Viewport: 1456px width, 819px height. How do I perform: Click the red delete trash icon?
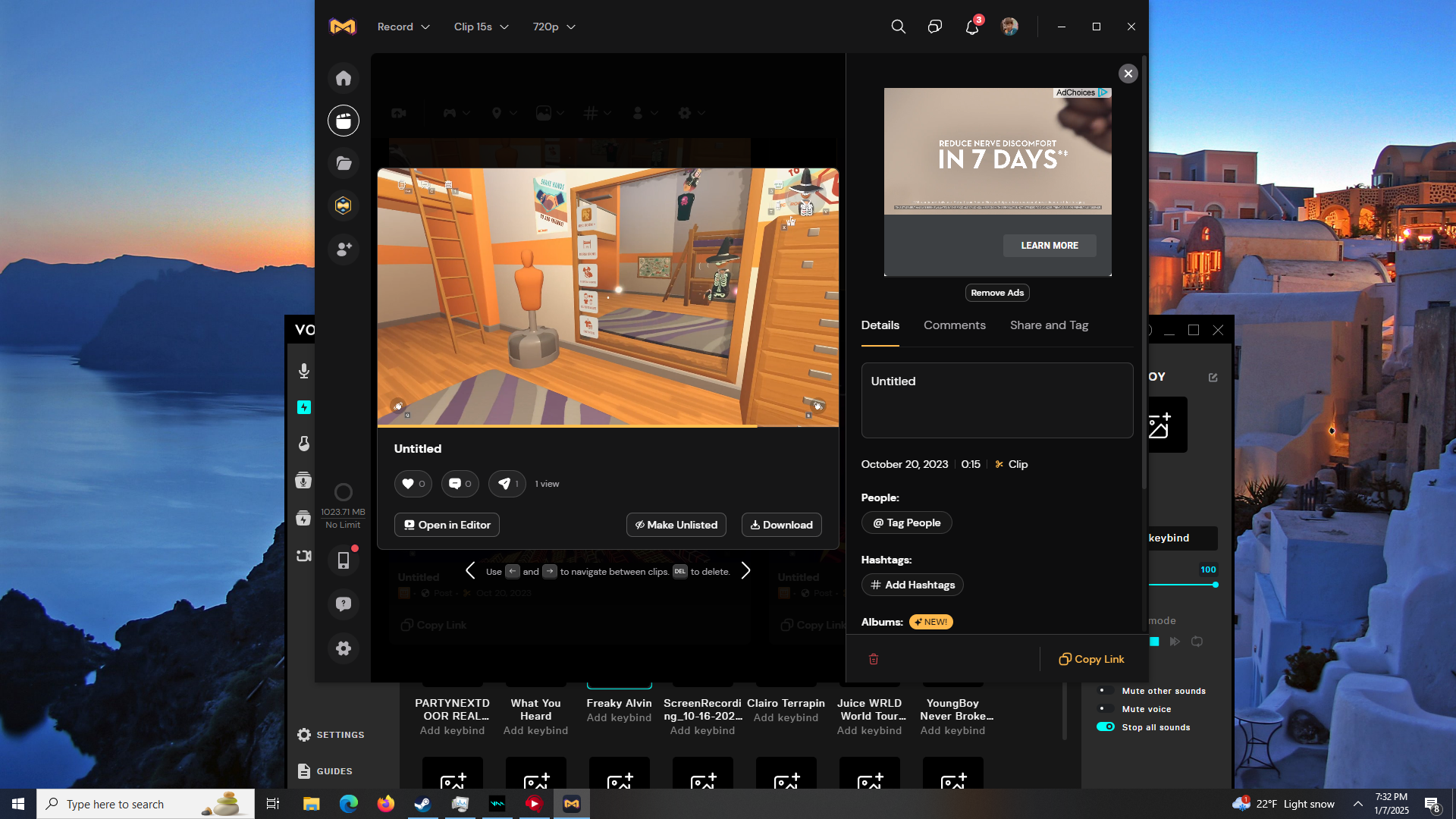(874, 659)
